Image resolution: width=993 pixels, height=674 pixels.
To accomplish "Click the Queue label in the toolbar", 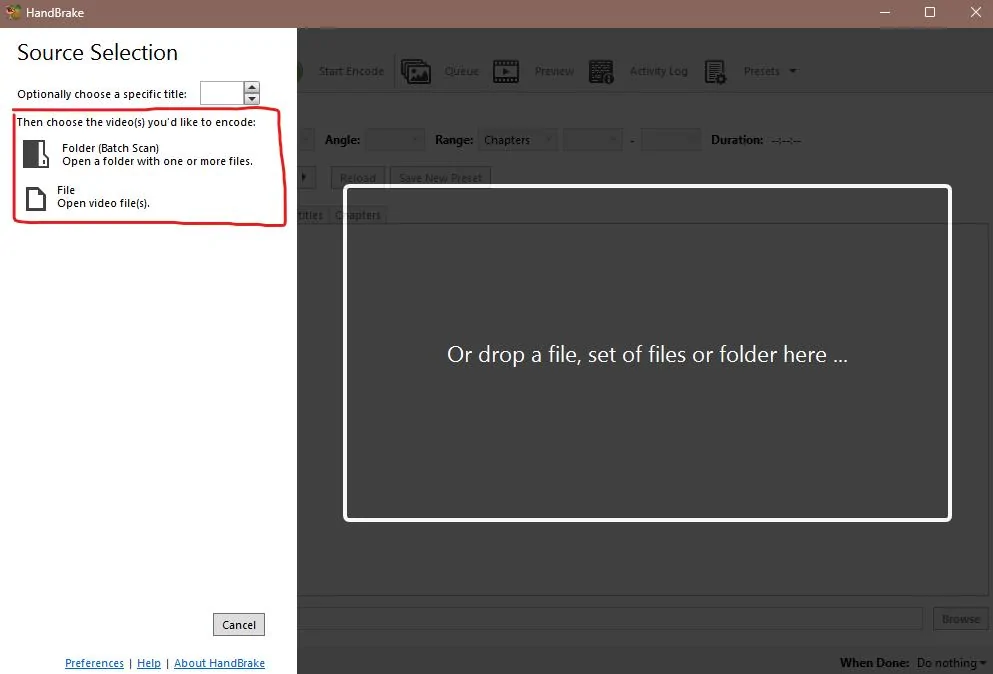I will 462,71.
